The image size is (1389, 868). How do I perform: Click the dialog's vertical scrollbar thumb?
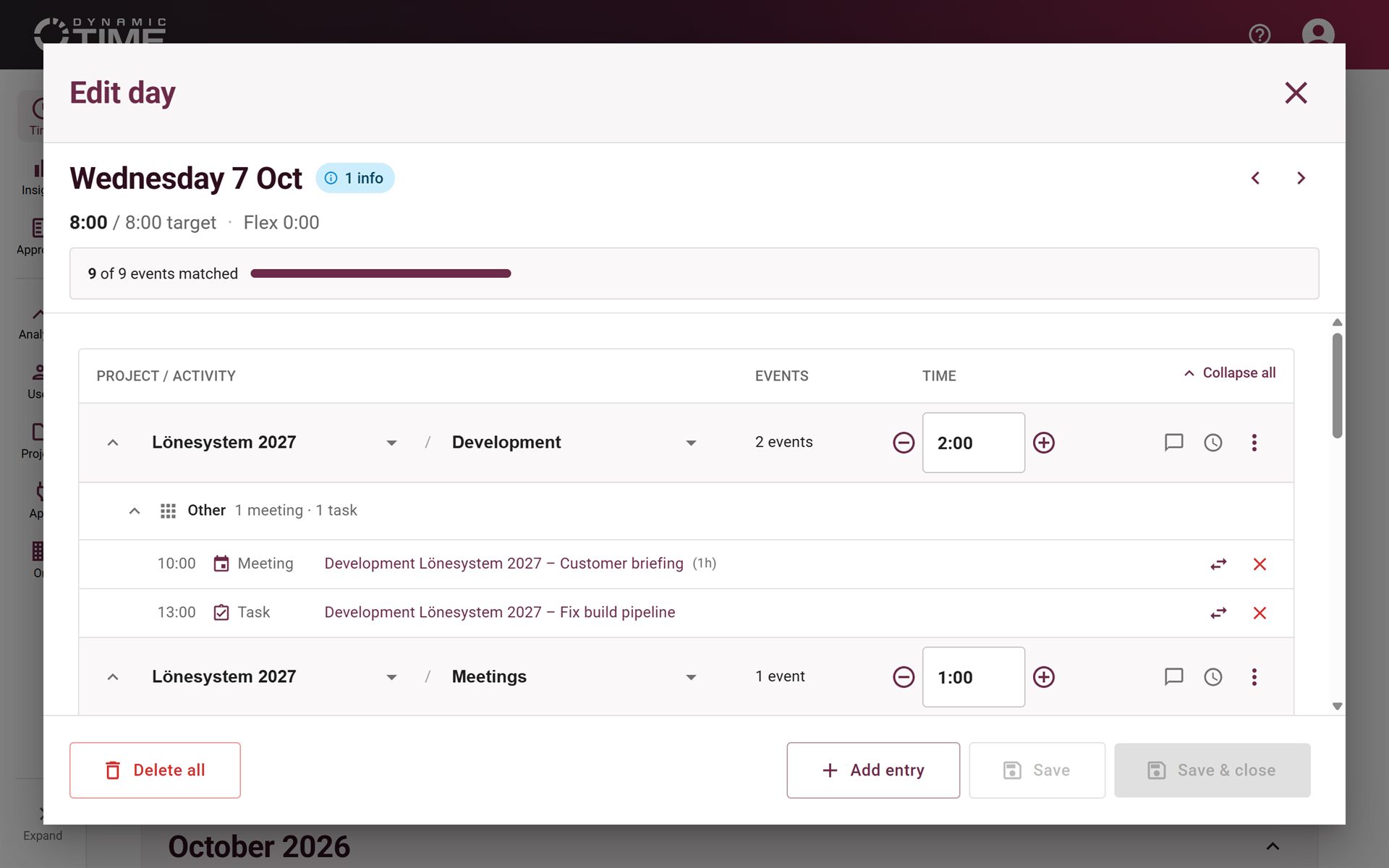point(1337,385)
